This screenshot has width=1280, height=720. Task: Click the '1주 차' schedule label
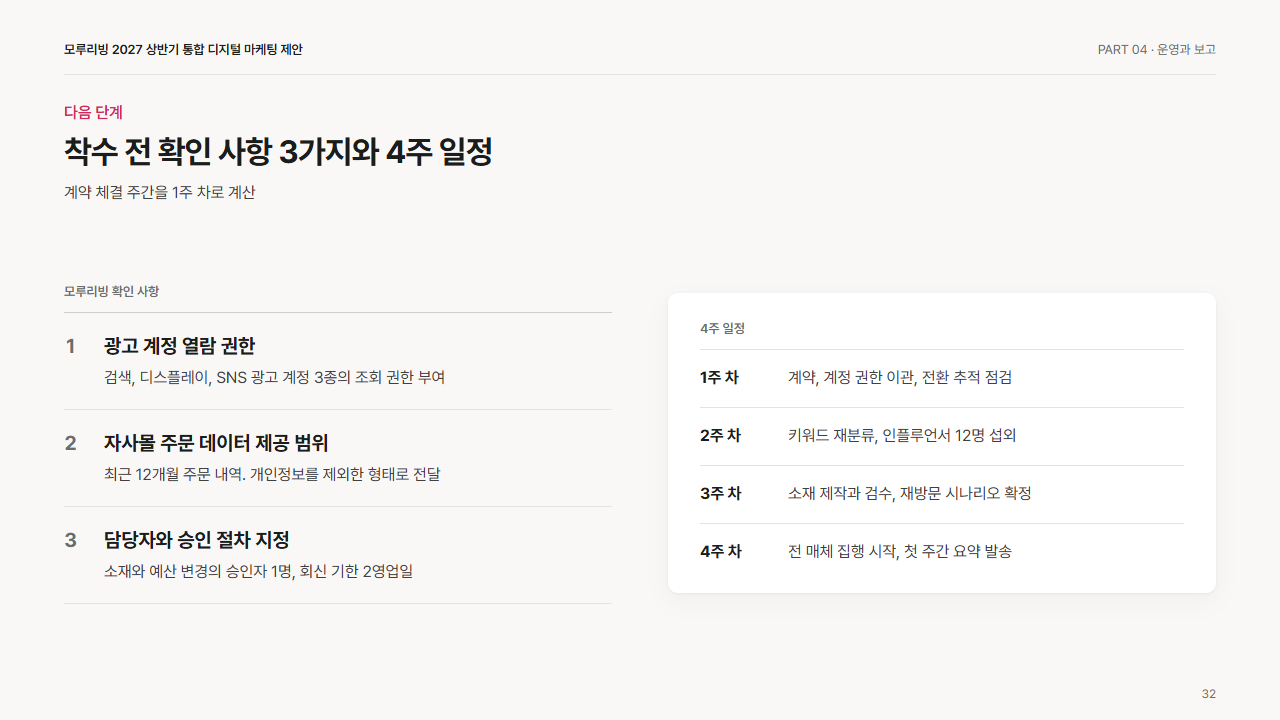(719, 378)
